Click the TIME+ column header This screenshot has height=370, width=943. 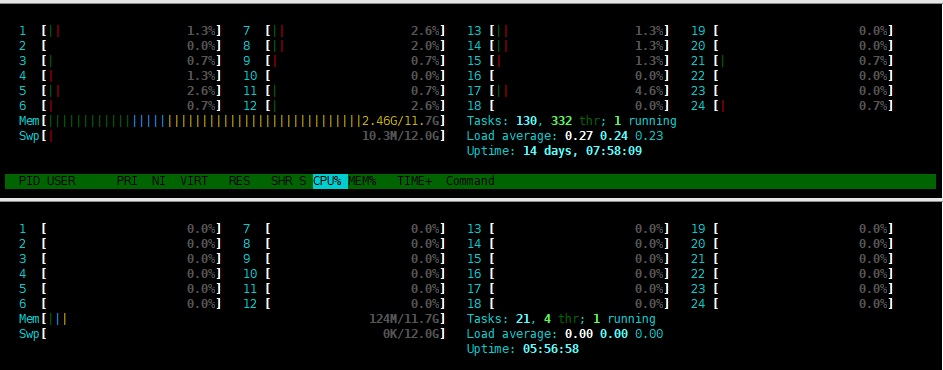click(x=414, y=181)
